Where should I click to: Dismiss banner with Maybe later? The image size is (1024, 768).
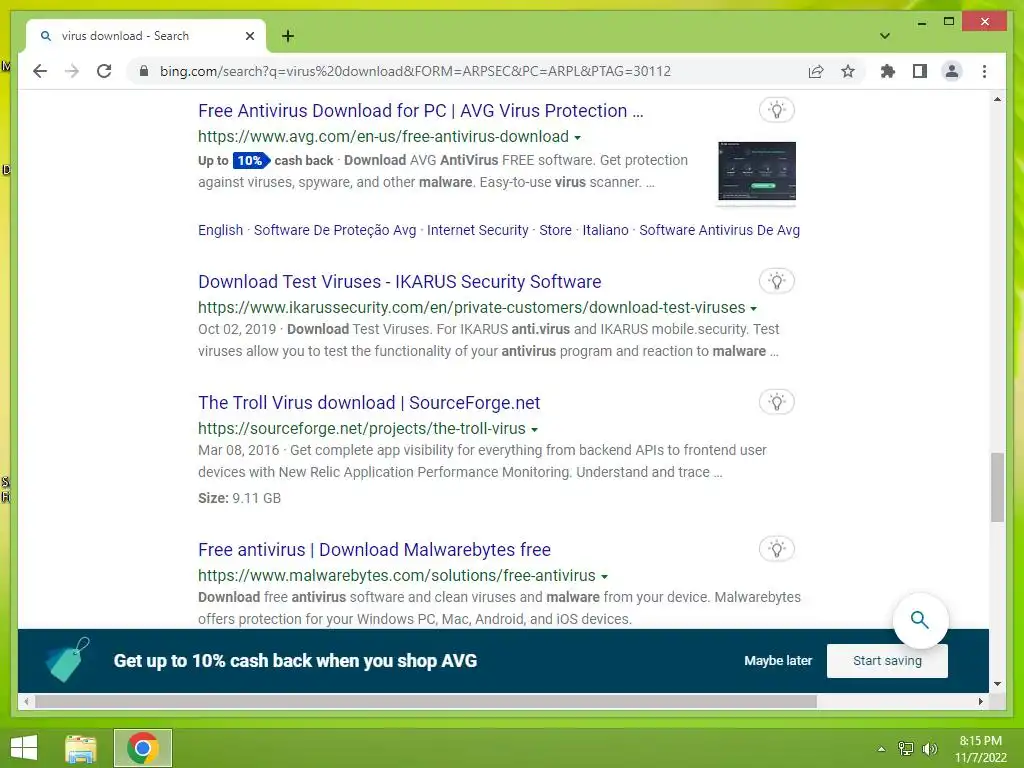point(778,660)
